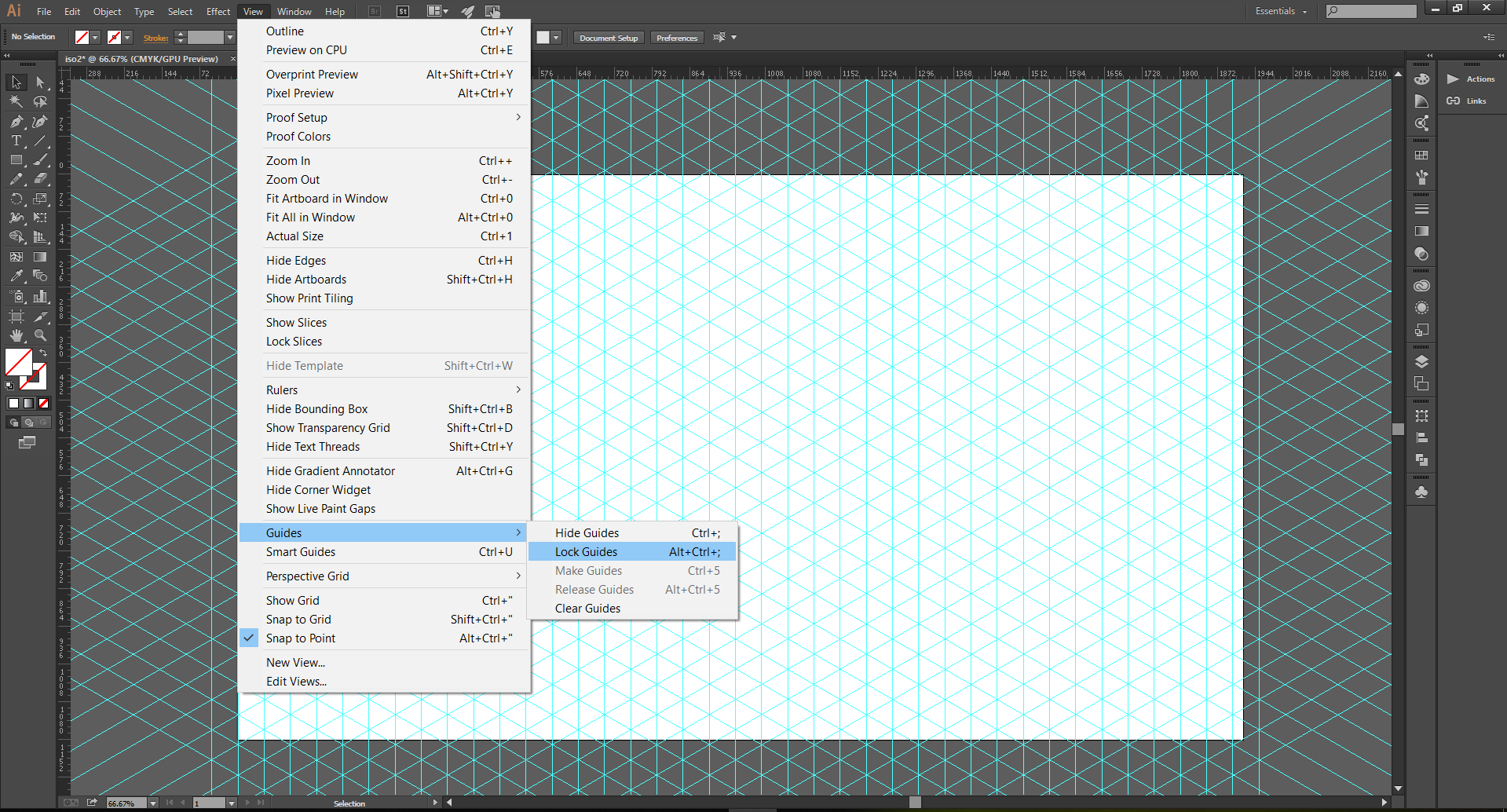Screen dimensions: 1507x812
Task: Select the Curvature tool
Action: (40, 121)
